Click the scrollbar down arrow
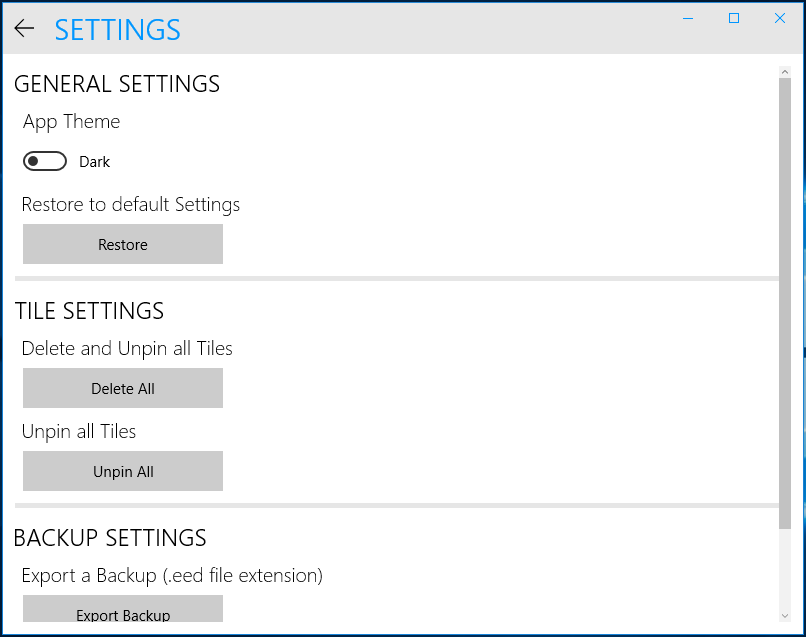This screenshot has height=637, width=806. 784,615
